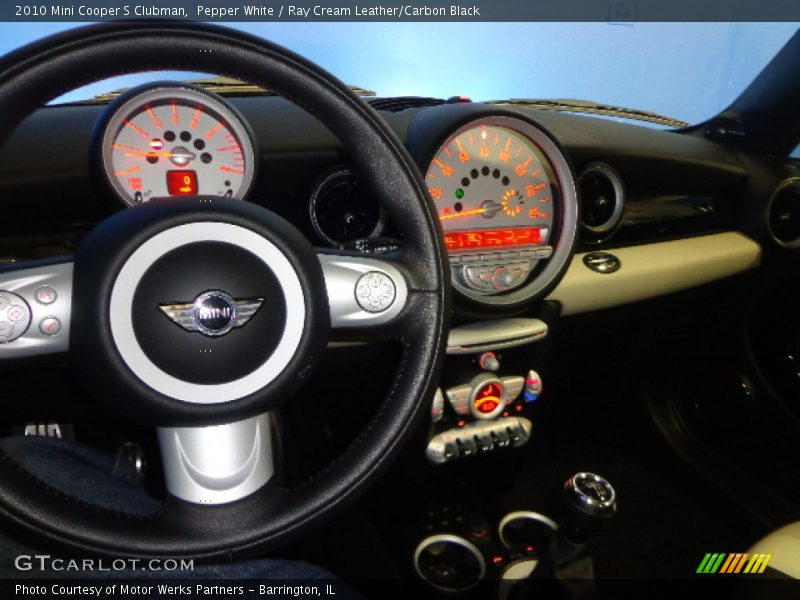This screenshot has height=600, width=800.
Task: Click the tachometer gauge behind the steering wheel
Action: (178, 147)
